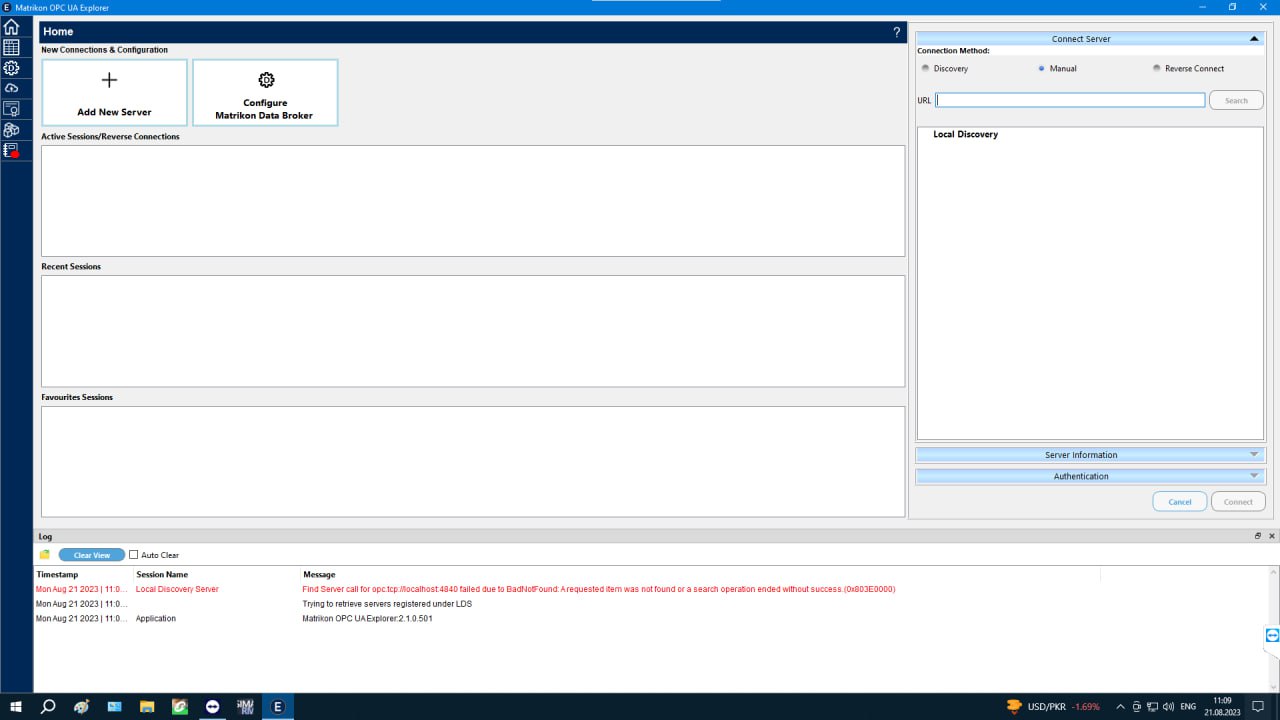Click the plus icon on Add New Server
Screen dimensions: 1280x720
[110, 80]
